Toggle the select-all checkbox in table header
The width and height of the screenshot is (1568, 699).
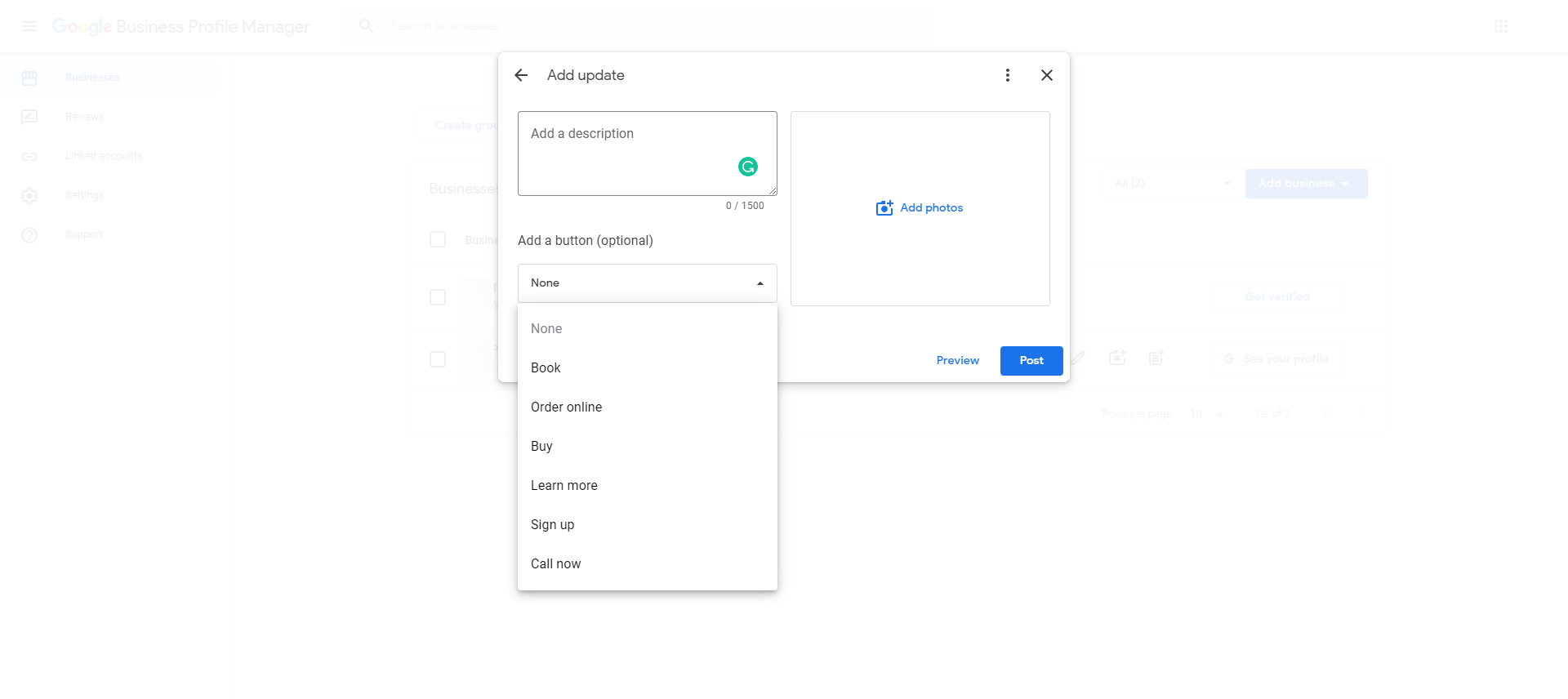438,239
